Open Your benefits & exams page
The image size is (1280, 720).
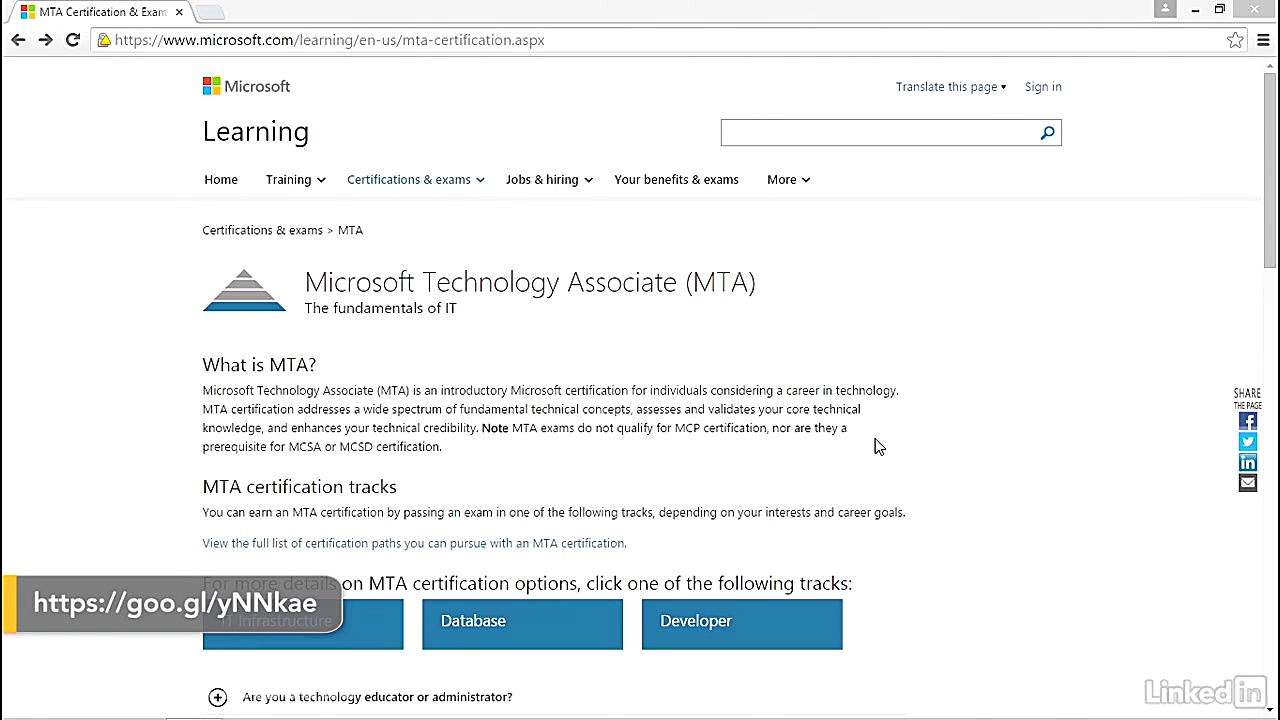[x=676, y=180]
